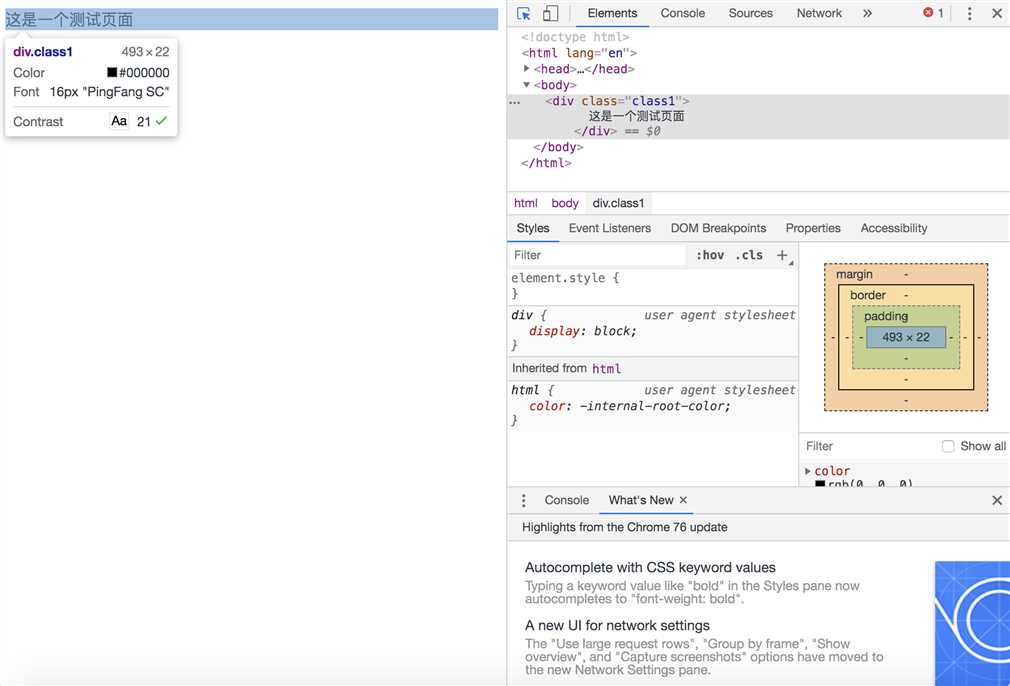Screen dimensions: 1010x686
Task: Activate the inspect element picker icon
Action: point(524,14)
